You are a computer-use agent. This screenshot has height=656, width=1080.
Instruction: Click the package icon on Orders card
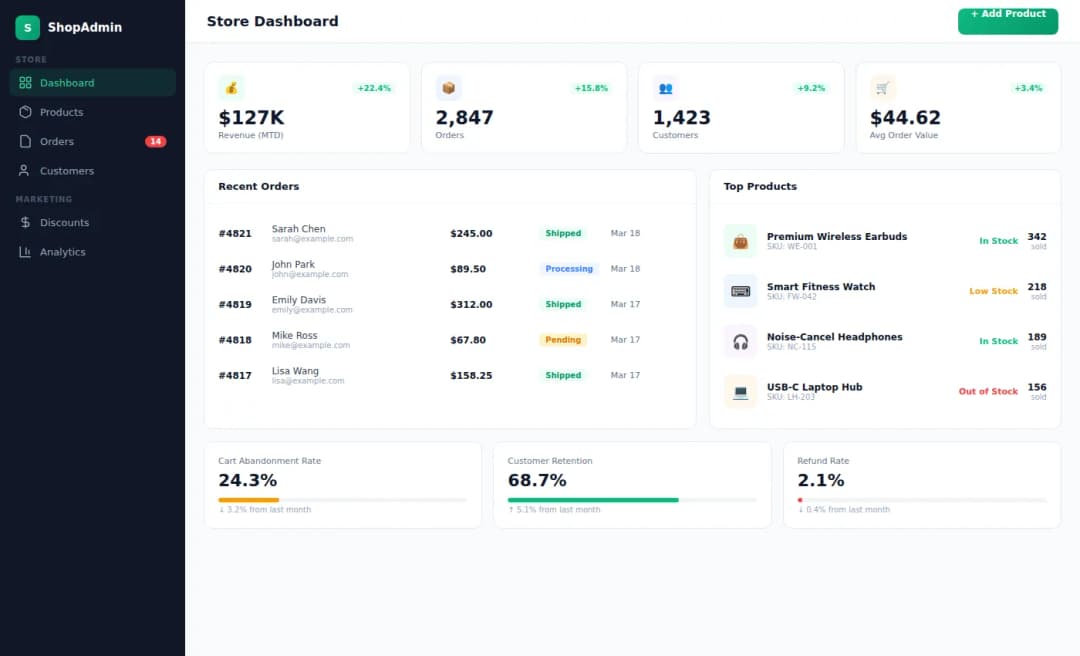449,88
